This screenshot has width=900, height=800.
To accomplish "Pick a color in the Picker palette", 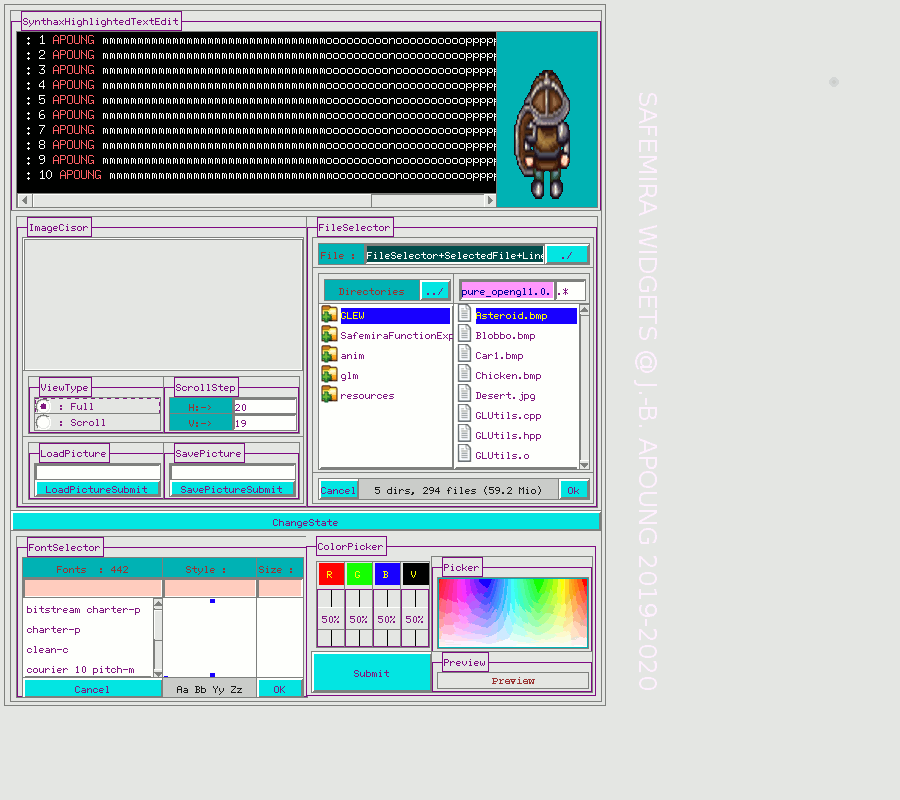I will tap(512, 612).
